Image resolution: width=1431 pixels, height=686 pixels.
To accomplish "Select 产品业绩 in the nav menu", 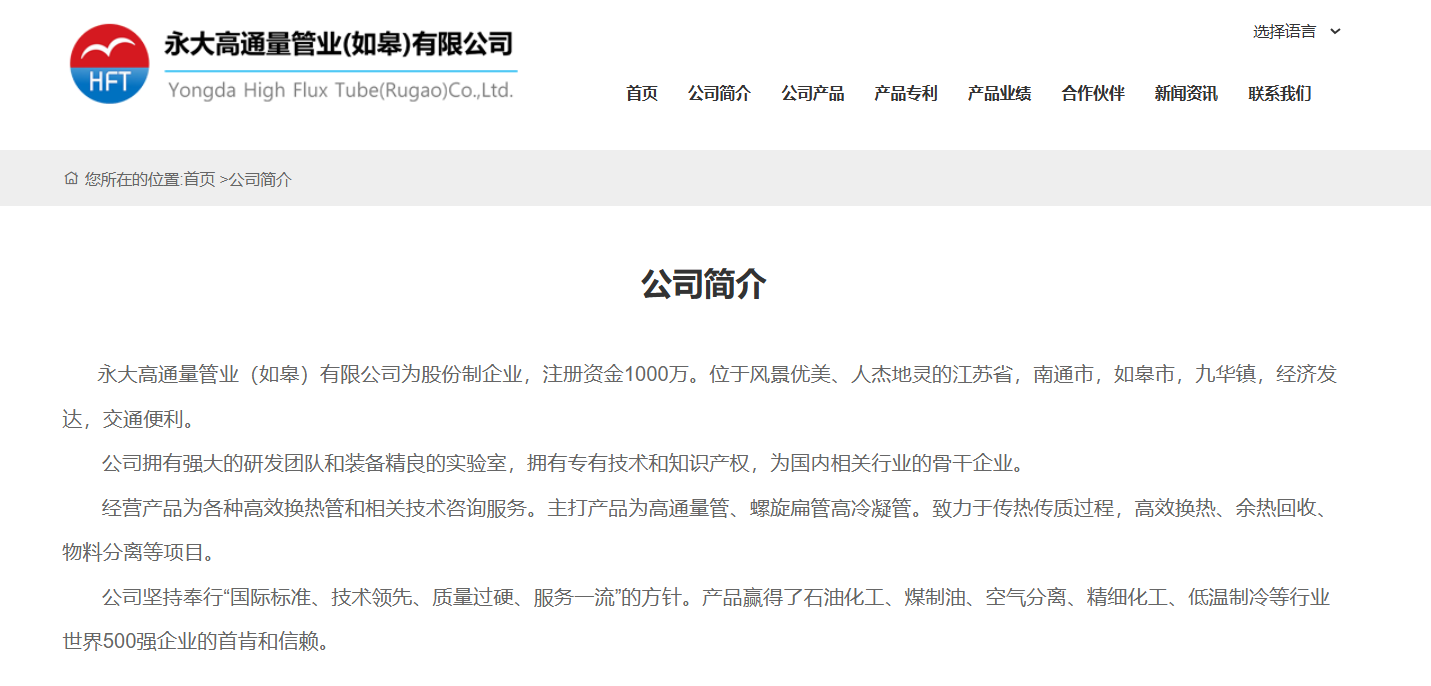I will [x=998, y=93].
